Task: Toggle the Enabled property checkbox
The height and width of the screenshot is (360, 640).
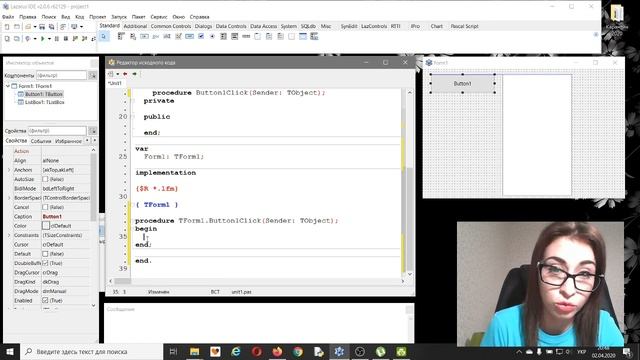Action: (x=45, y=300)
